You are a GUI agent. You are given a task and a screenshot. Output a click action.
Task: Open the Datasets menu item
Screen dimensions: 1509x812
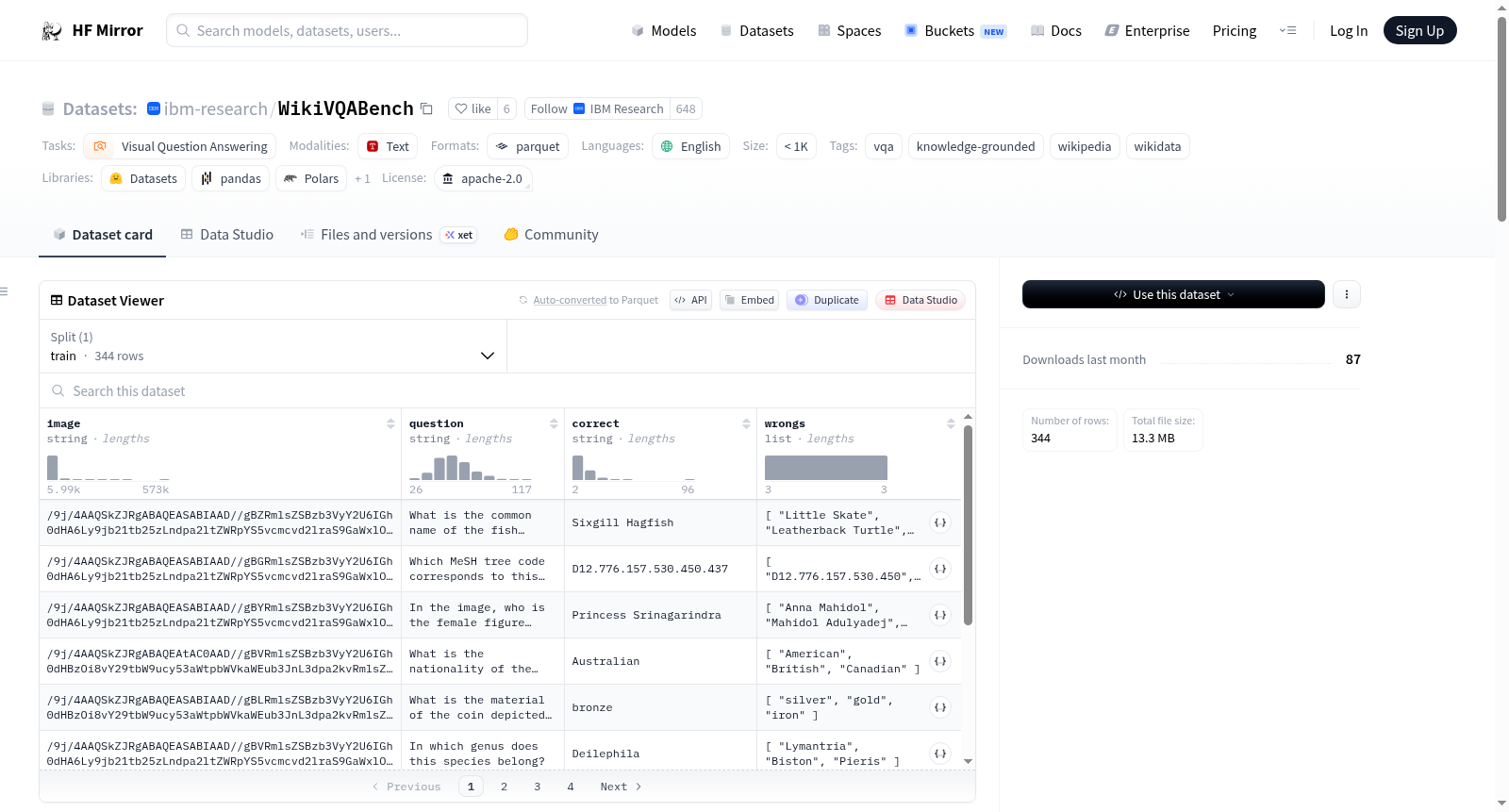pos(756,31)
